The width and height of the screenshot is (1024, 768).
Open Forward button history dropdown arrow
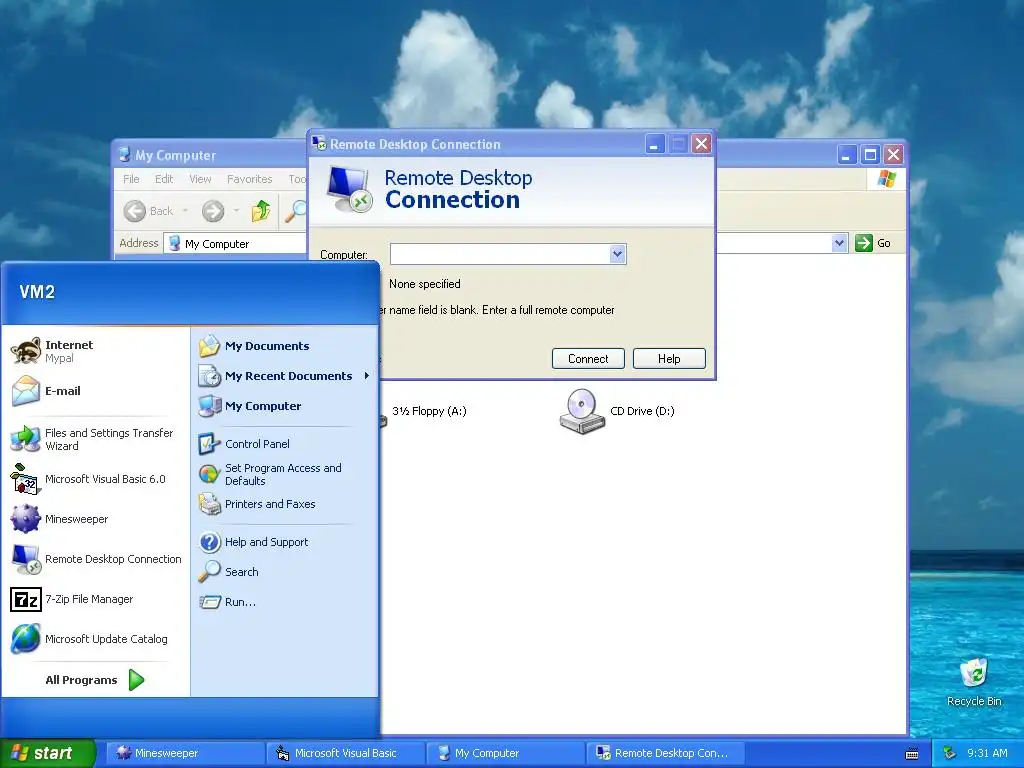point(236,211)
